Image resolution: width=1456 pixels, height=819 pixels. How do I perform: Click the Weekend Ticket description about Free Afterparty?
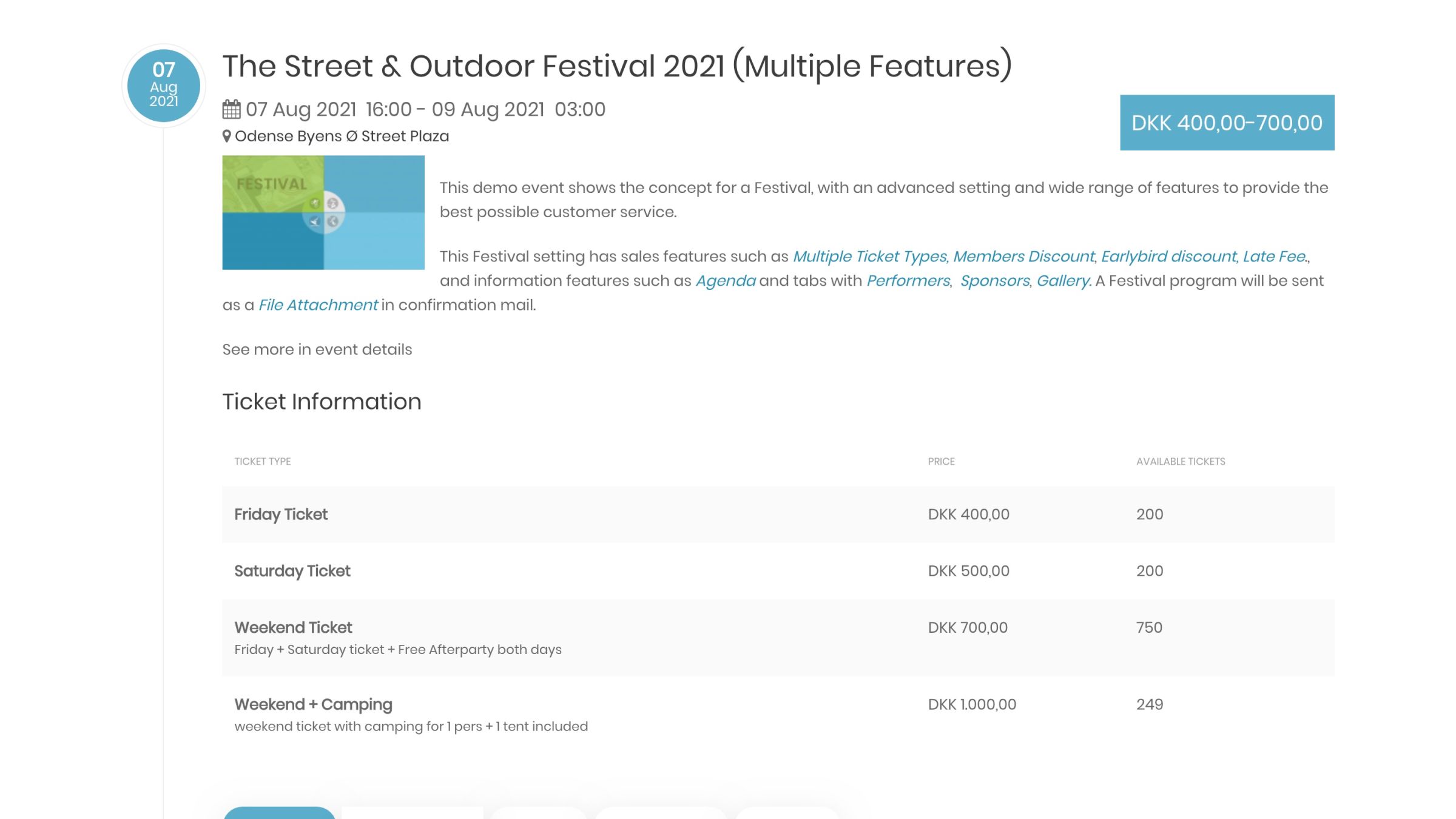pos(398,650)
